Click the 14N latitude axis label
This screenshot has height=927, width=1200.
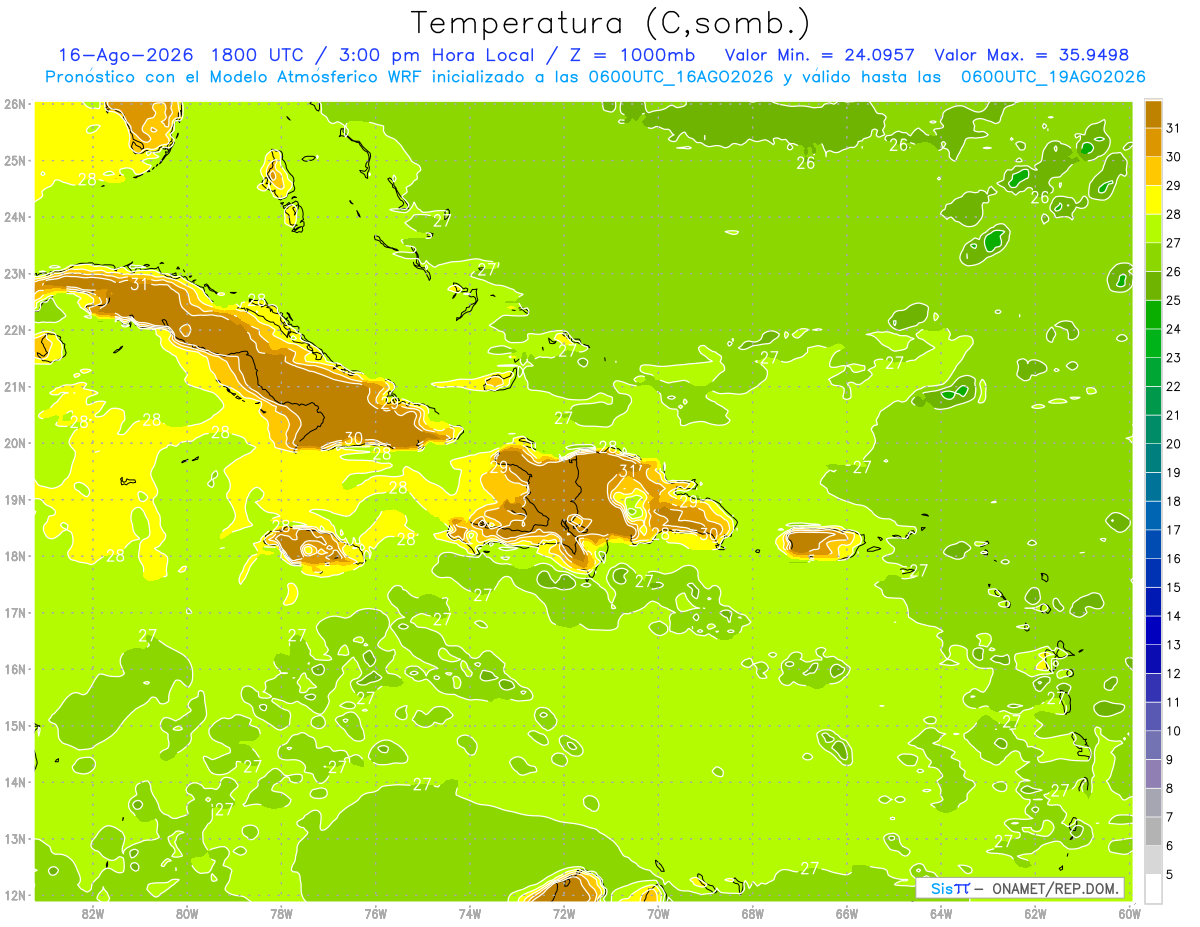14,782
